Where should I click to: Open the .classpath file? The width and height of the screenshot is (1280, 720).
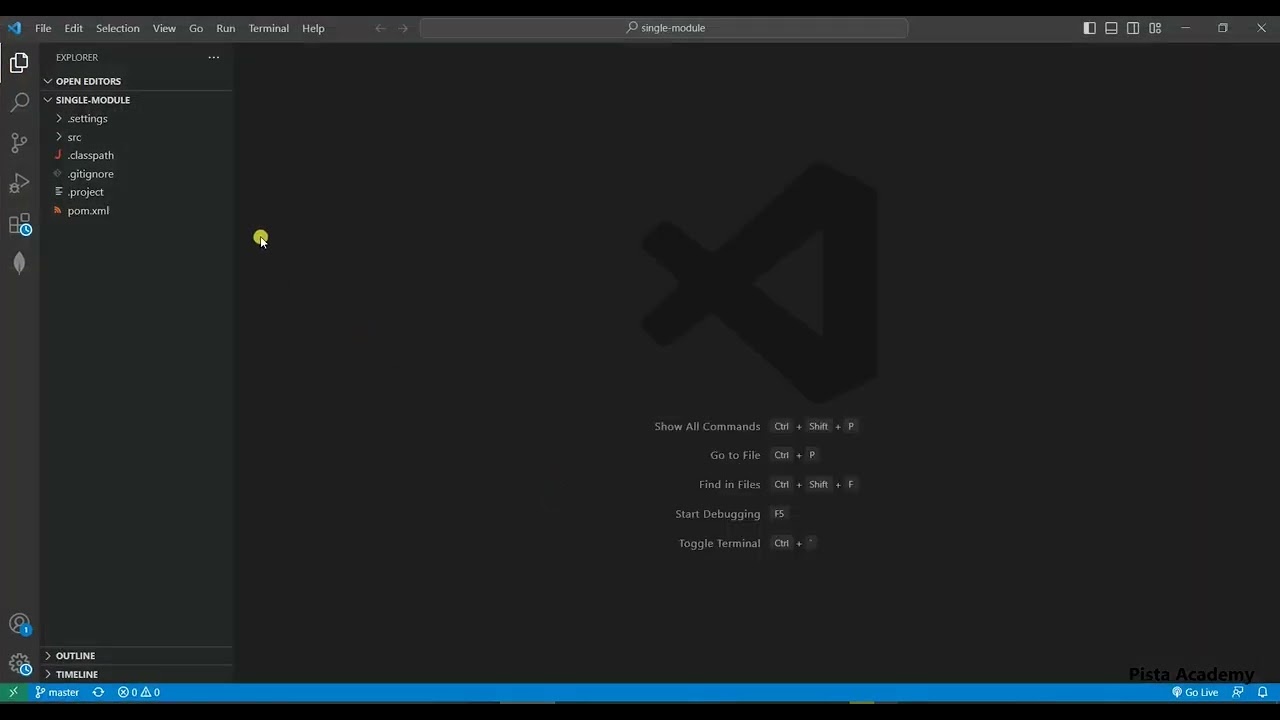[136, 155]
